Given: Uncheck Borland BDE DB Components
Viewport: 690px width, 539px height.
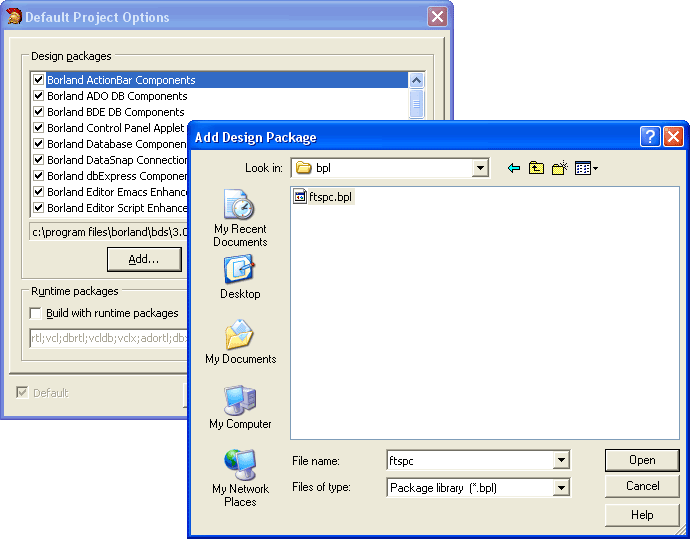Looking at the screenshot, I should click(38, 112).
